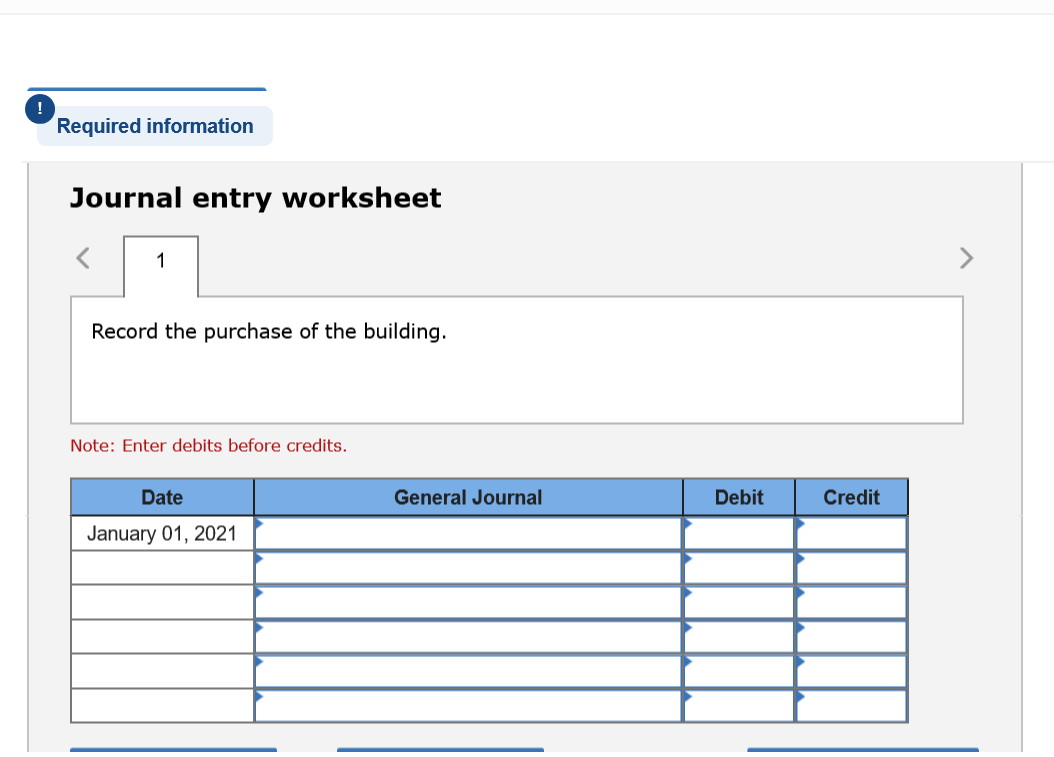Click the January 01, 2021 date cell
The width and height of the screenshot is (1054, 757).
pos(162,533)
